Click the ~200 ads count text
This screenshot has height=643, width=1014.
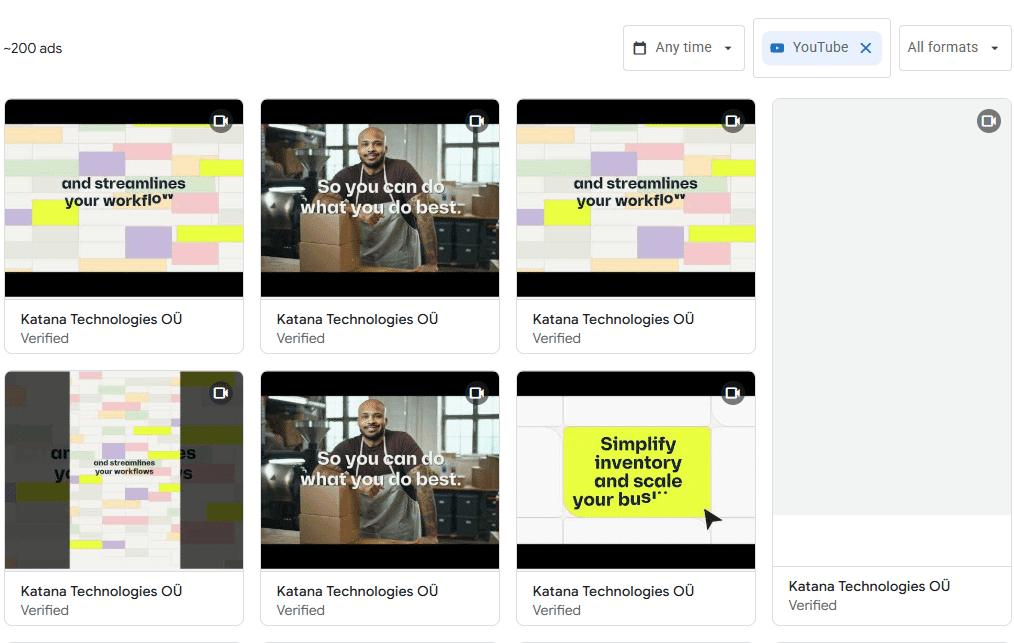click(x=33, y=49)
